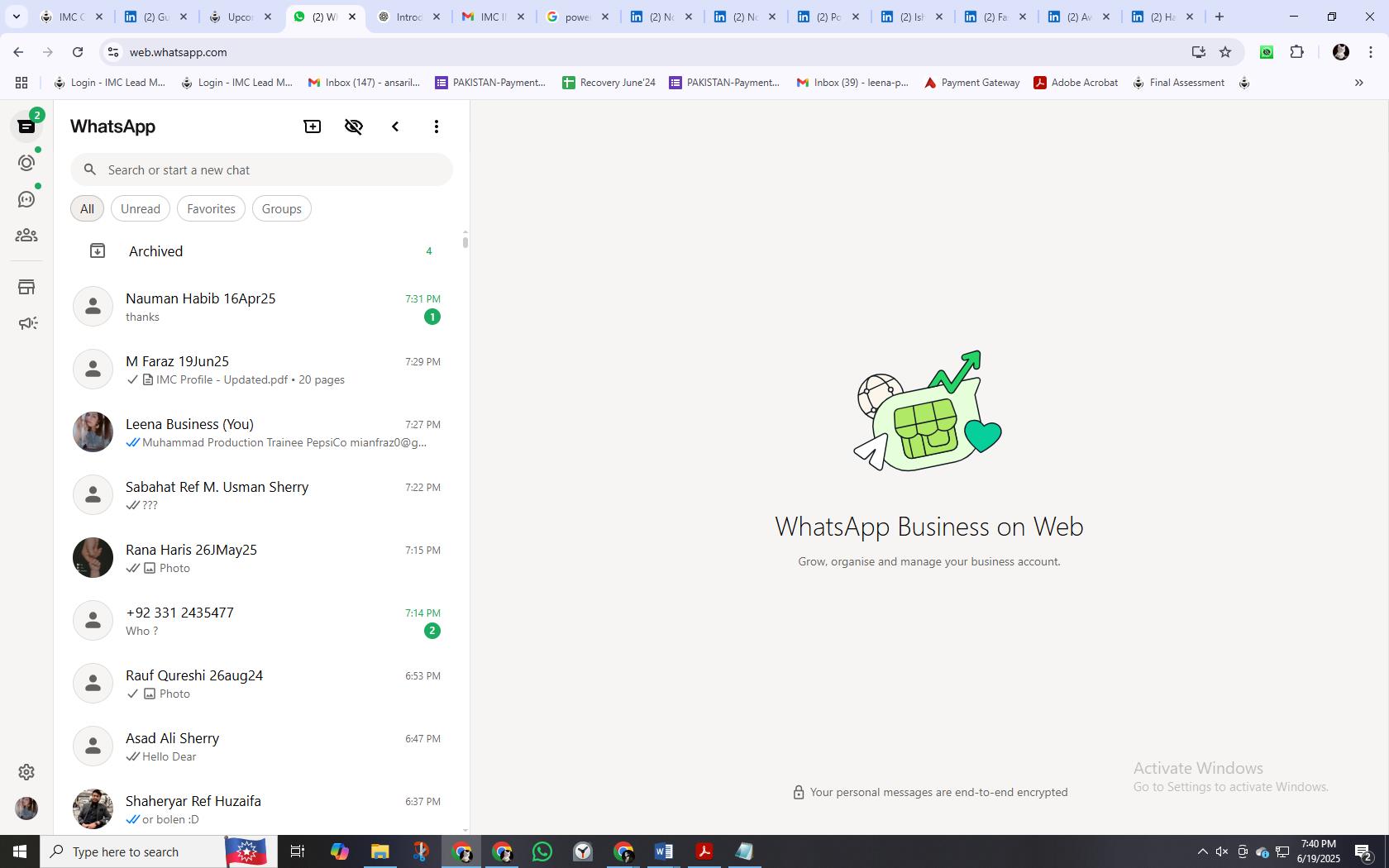The height and width of the screenshot is (868, 1389).
Task: Click the install app icon in address bar
Action: (x=1198, y=52)
